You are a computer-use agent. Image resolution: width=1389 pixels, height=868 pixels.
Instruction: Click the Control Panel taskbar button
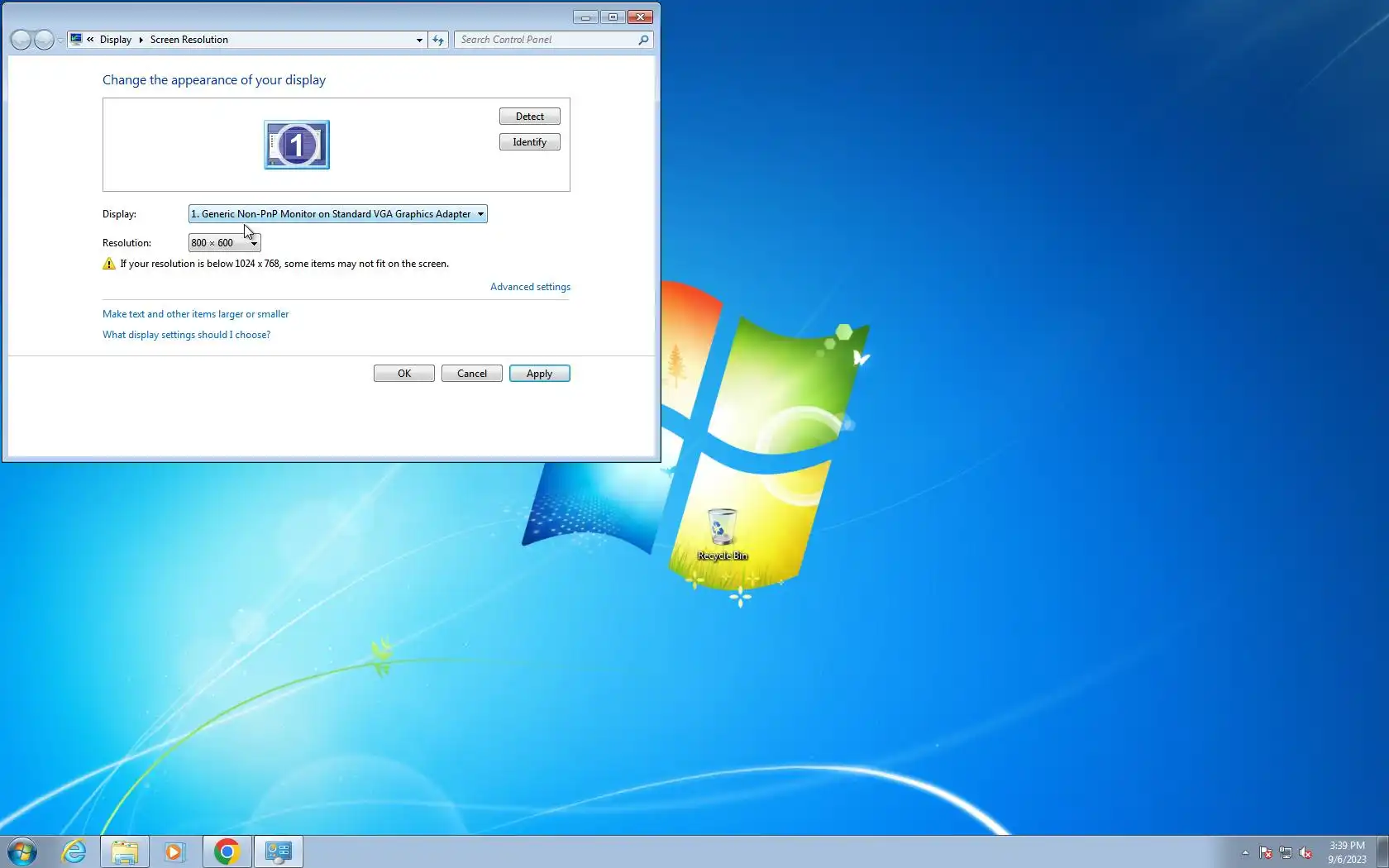tap(279, 851)
